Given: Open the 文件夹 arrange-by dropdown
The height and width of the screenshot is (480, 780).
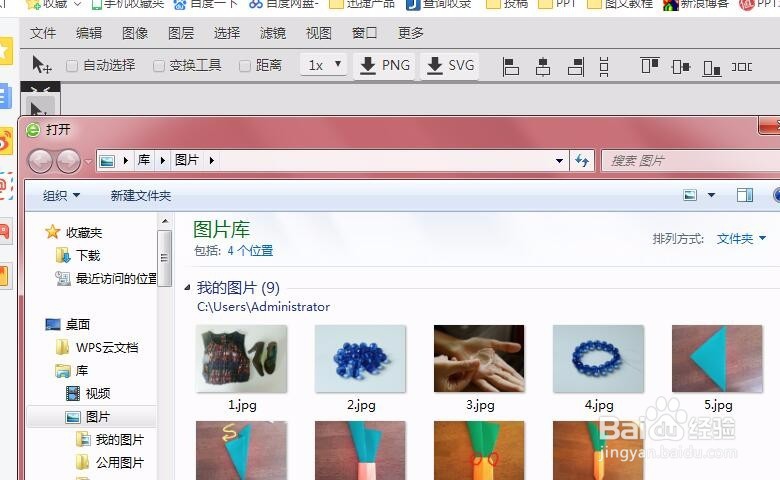Looking at the screenshot, I should point(741,239).
